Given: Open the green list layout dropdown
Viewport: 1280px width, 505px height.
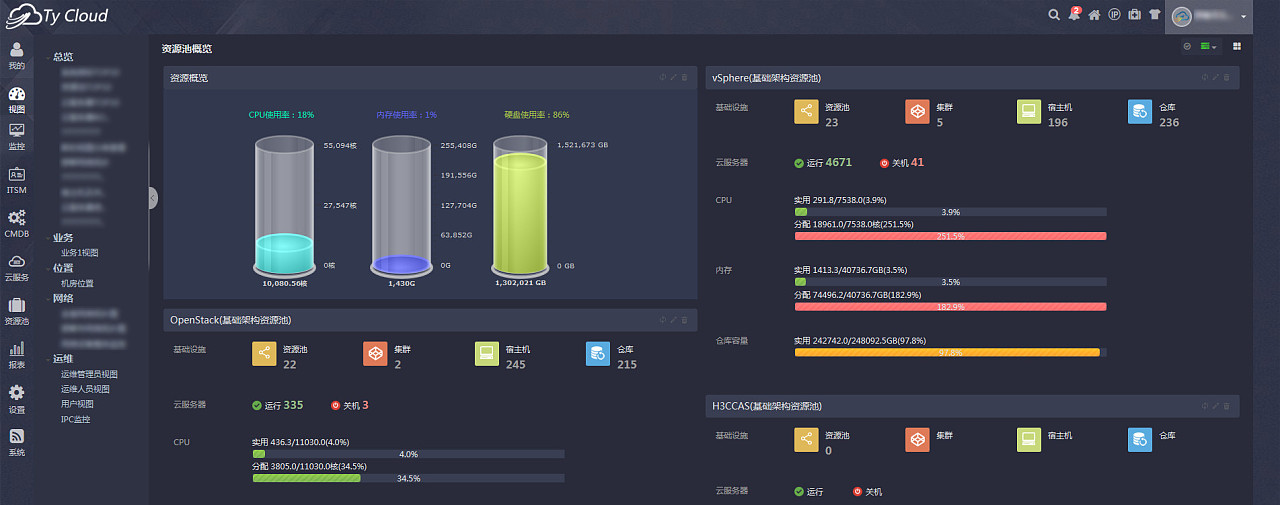Looking at the screenshot, I should coord(1209,46).
